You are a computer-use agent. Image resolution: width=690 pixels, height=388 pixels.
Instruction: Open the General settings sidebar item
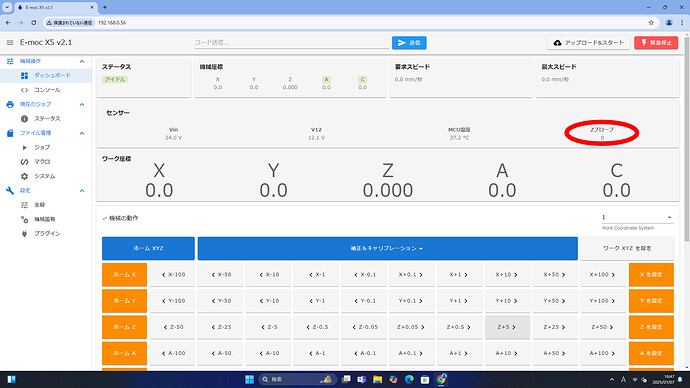point(46,205)
